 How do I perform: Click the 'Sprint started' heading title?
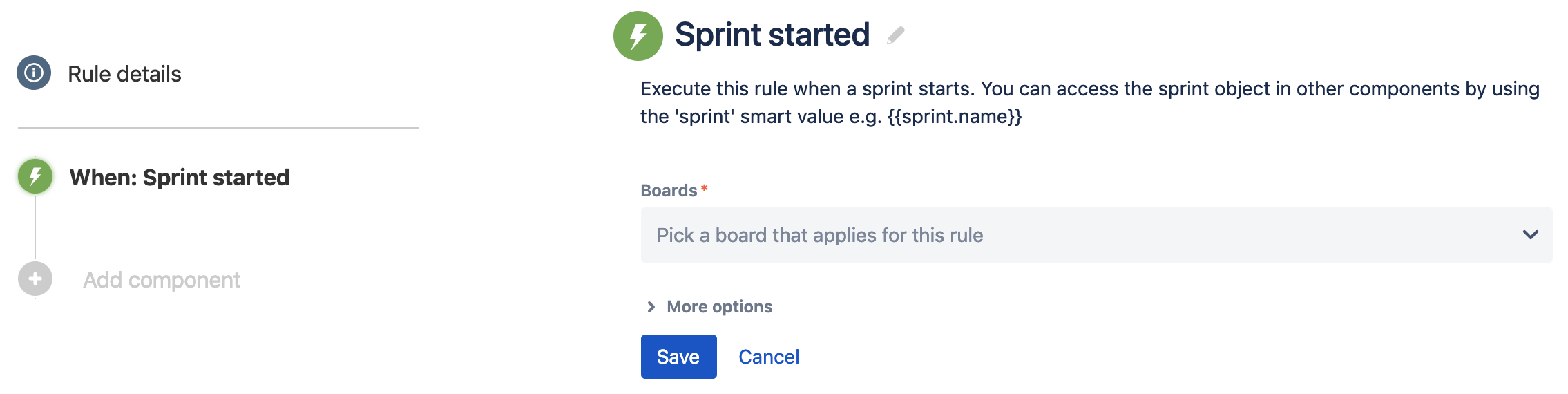tap(772, 35)
